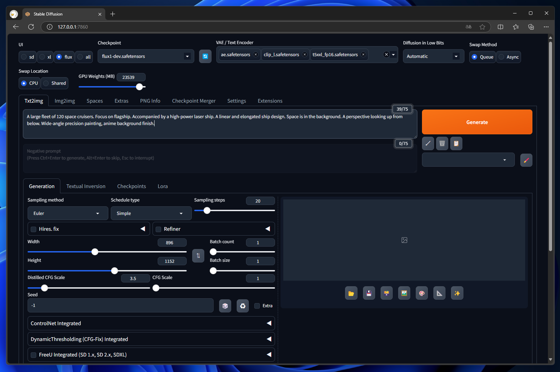Clear the prompt with trash icon
This screenshot has width=560, height=372.
tap(442, 144)
